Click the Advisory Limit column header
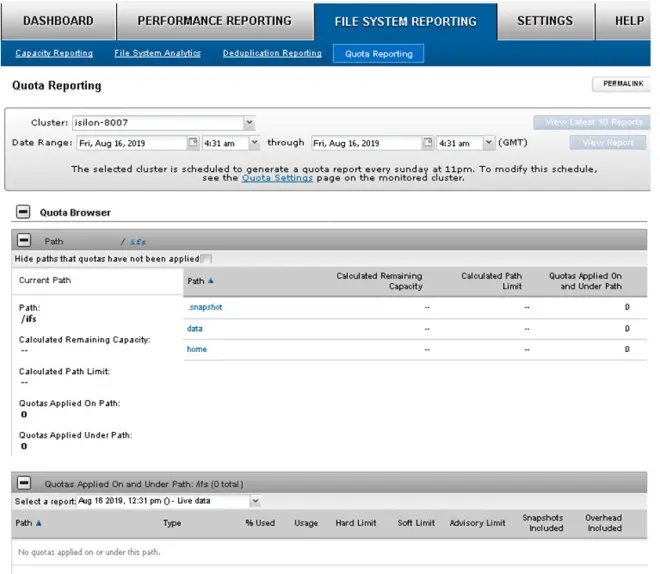This screenshot has height=574, width=660. pos(477,523)
